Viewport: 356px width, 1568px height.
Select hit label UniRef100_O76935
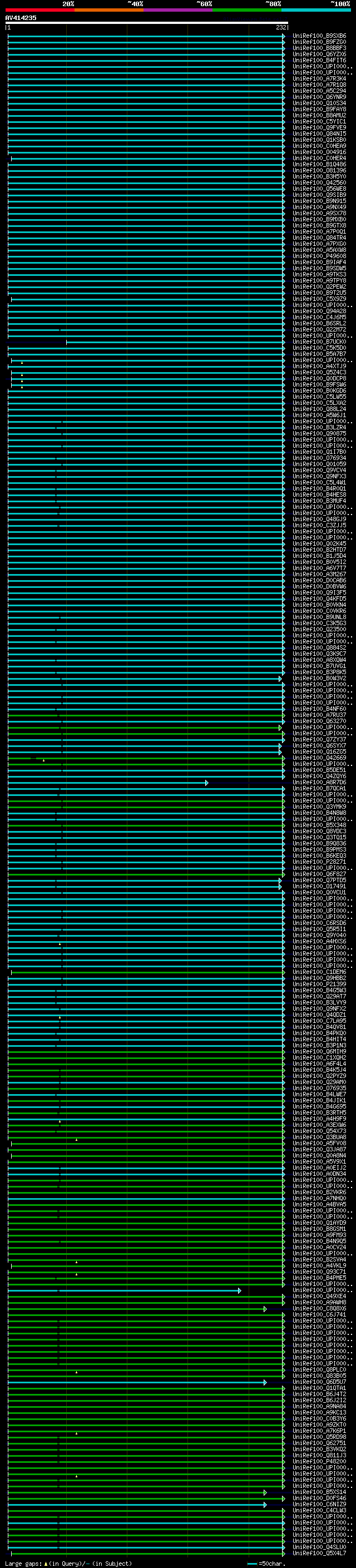coord(319,1089)
